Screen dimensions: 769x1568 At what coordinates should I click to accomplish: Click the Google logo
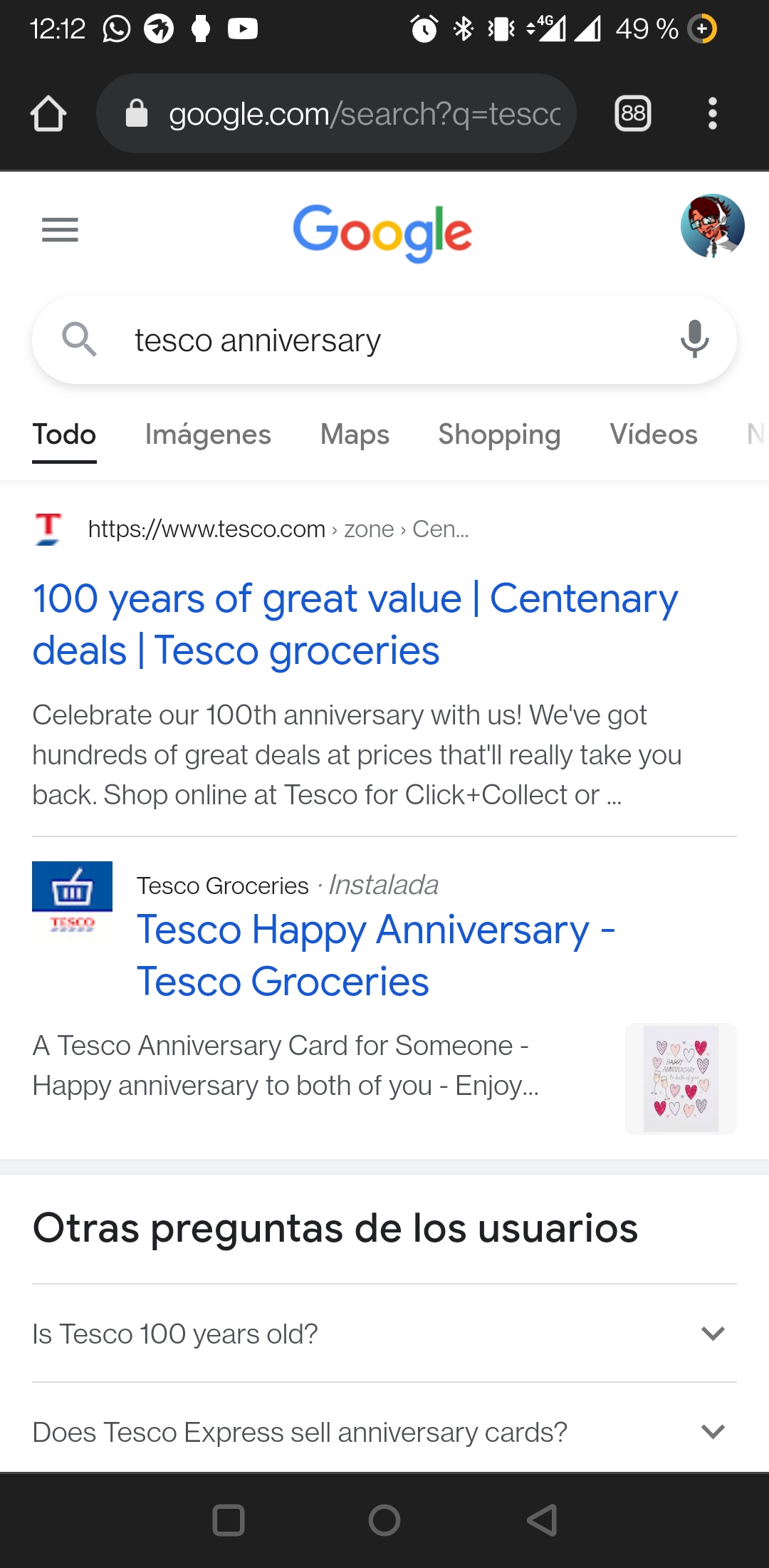tap(382, 232)
